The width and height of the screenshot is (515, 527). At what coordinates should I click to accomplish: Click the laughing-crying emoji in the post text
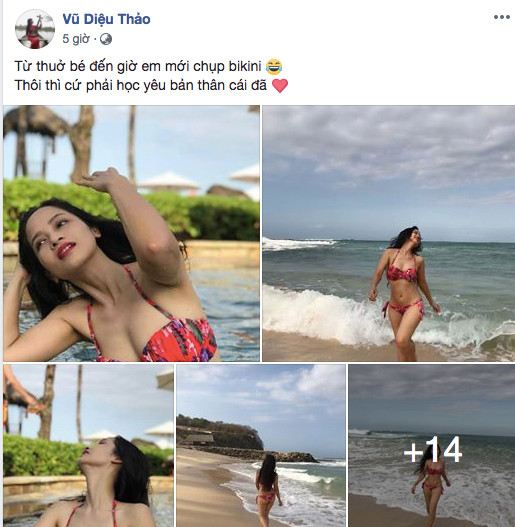tap(274, 67)
